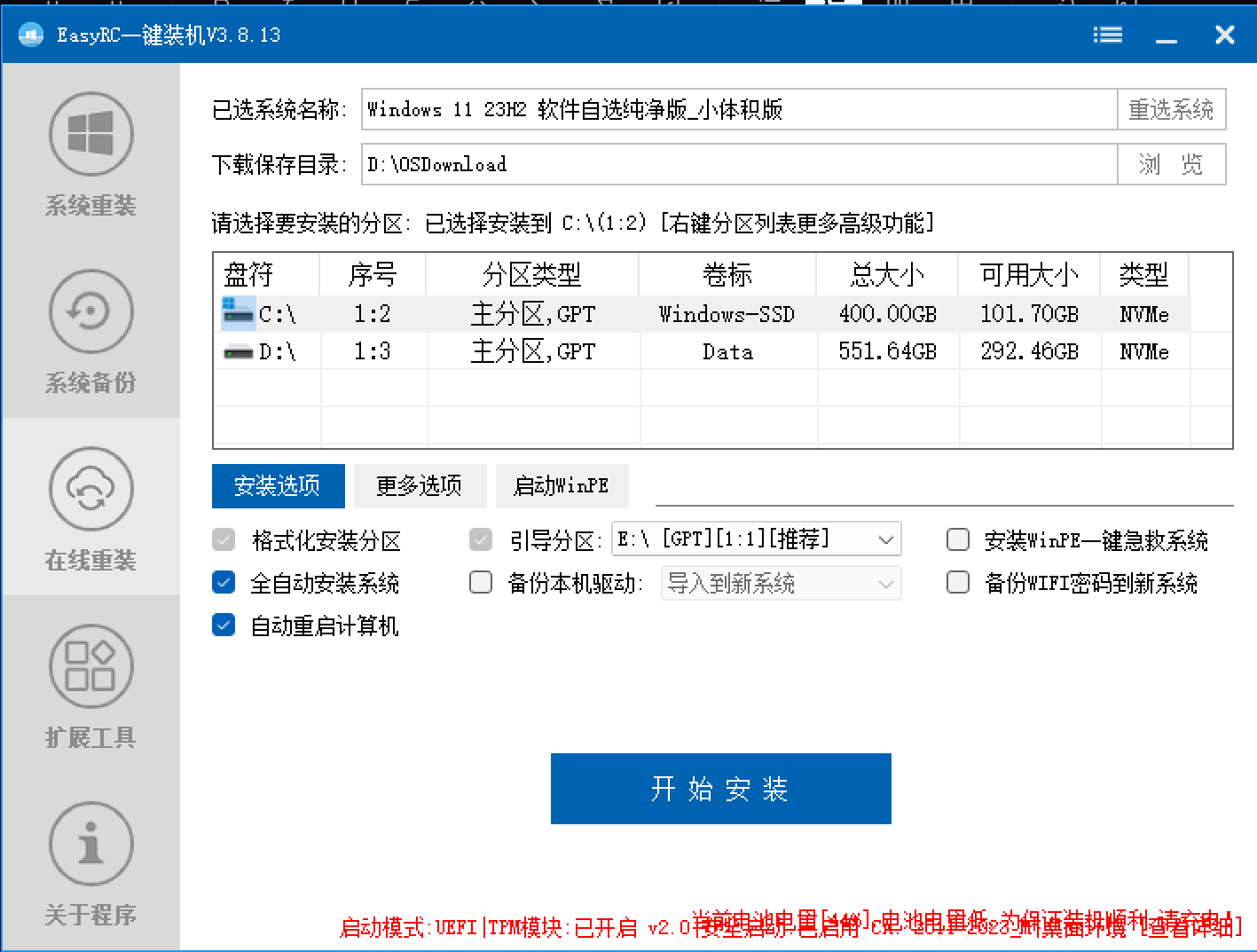Screen dimensions: 1257x952
Task: Switch to the 启动WinPE tab
Action: pos(562,485)
